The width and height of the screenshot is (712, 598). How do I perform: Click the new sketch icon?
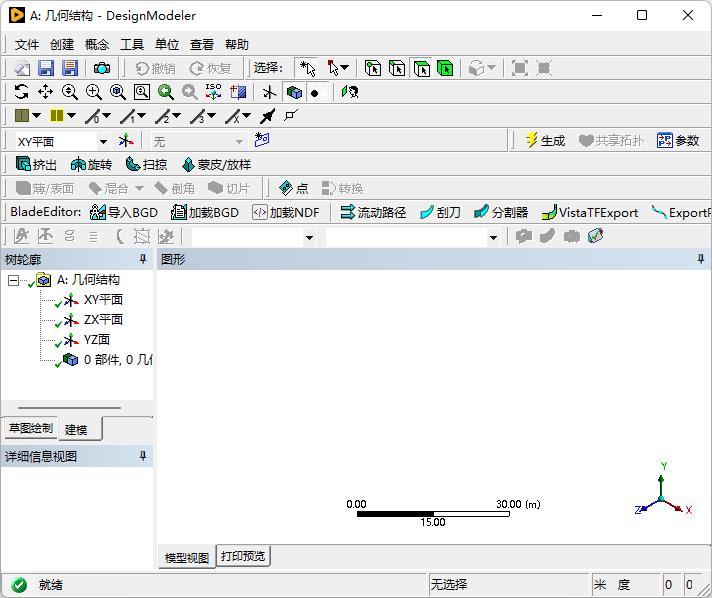pos(262,141)
